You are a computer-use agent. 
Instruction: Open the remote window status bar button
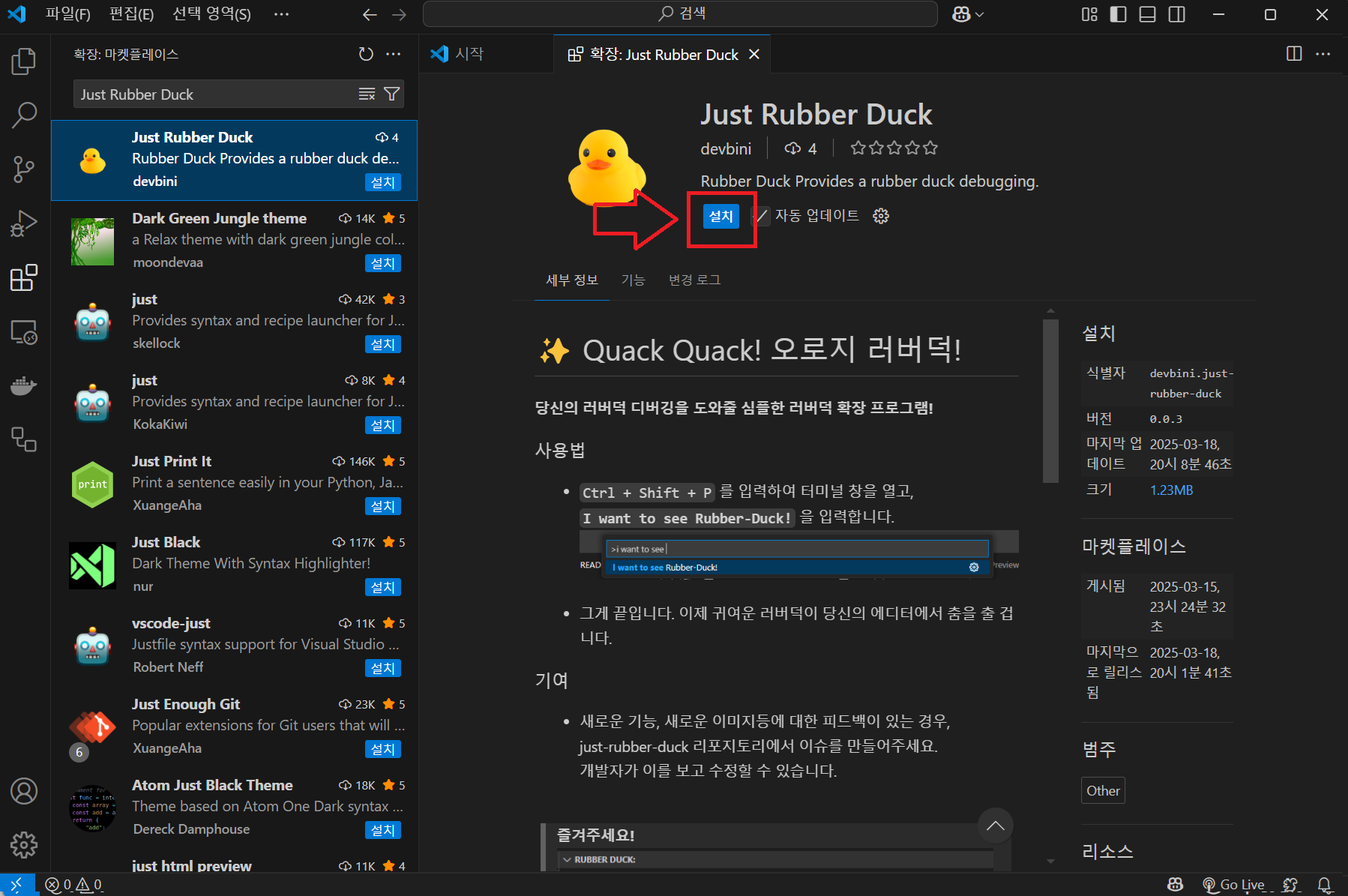pos(16,885)
